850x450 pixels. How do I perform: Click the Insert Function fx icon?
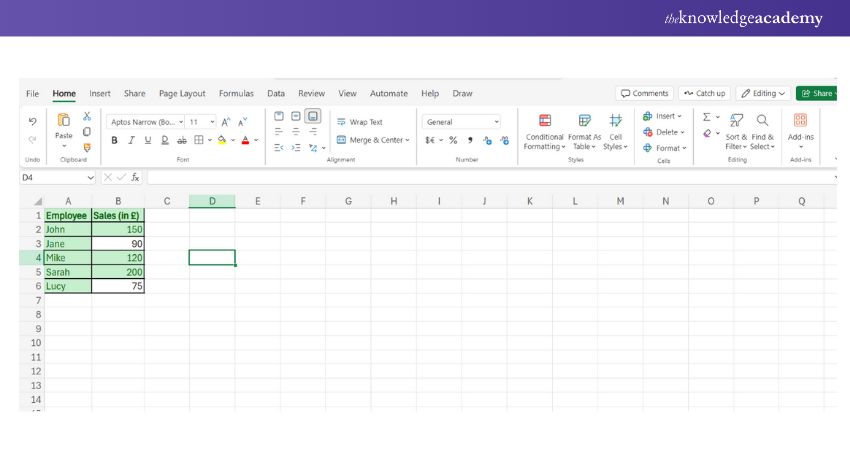135,177
